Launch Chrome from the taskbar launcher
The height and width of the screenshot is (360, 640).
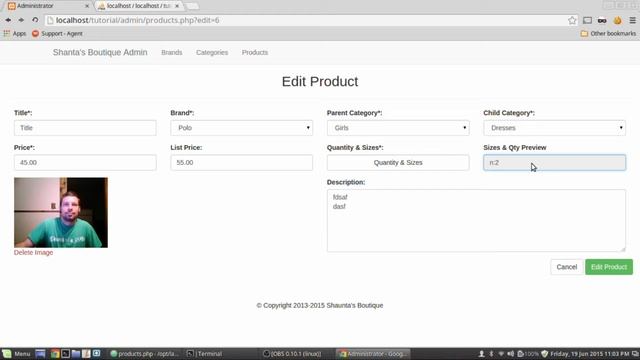tap(55, 353)
